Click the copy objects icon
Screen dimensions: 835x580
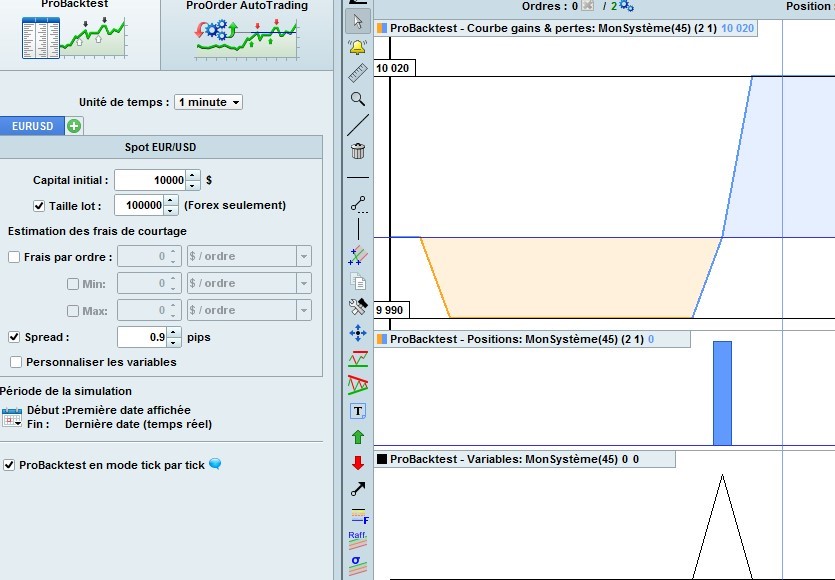pyautogui.click(x=358, y=281)
